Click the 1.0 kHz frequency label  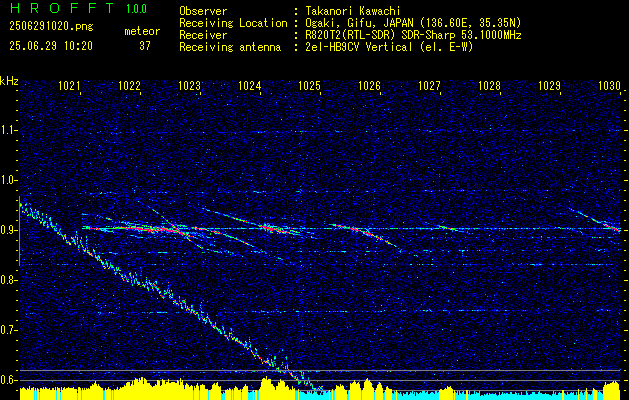8,180
